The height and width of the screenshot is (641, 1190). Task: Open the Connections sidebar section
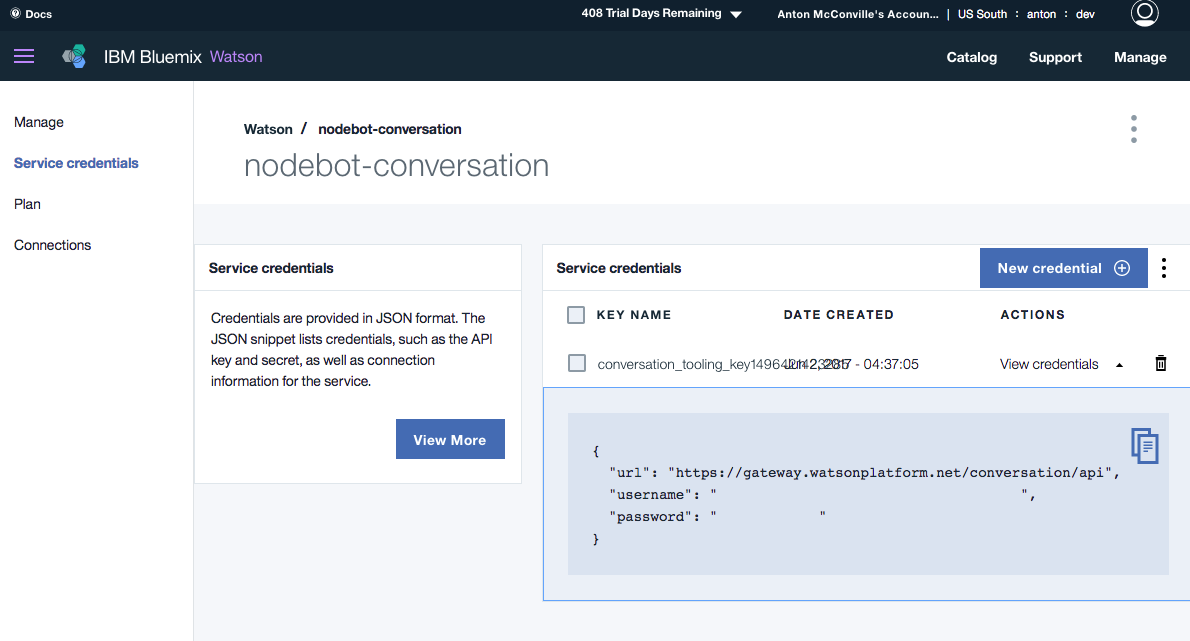[x=52, y=245]
